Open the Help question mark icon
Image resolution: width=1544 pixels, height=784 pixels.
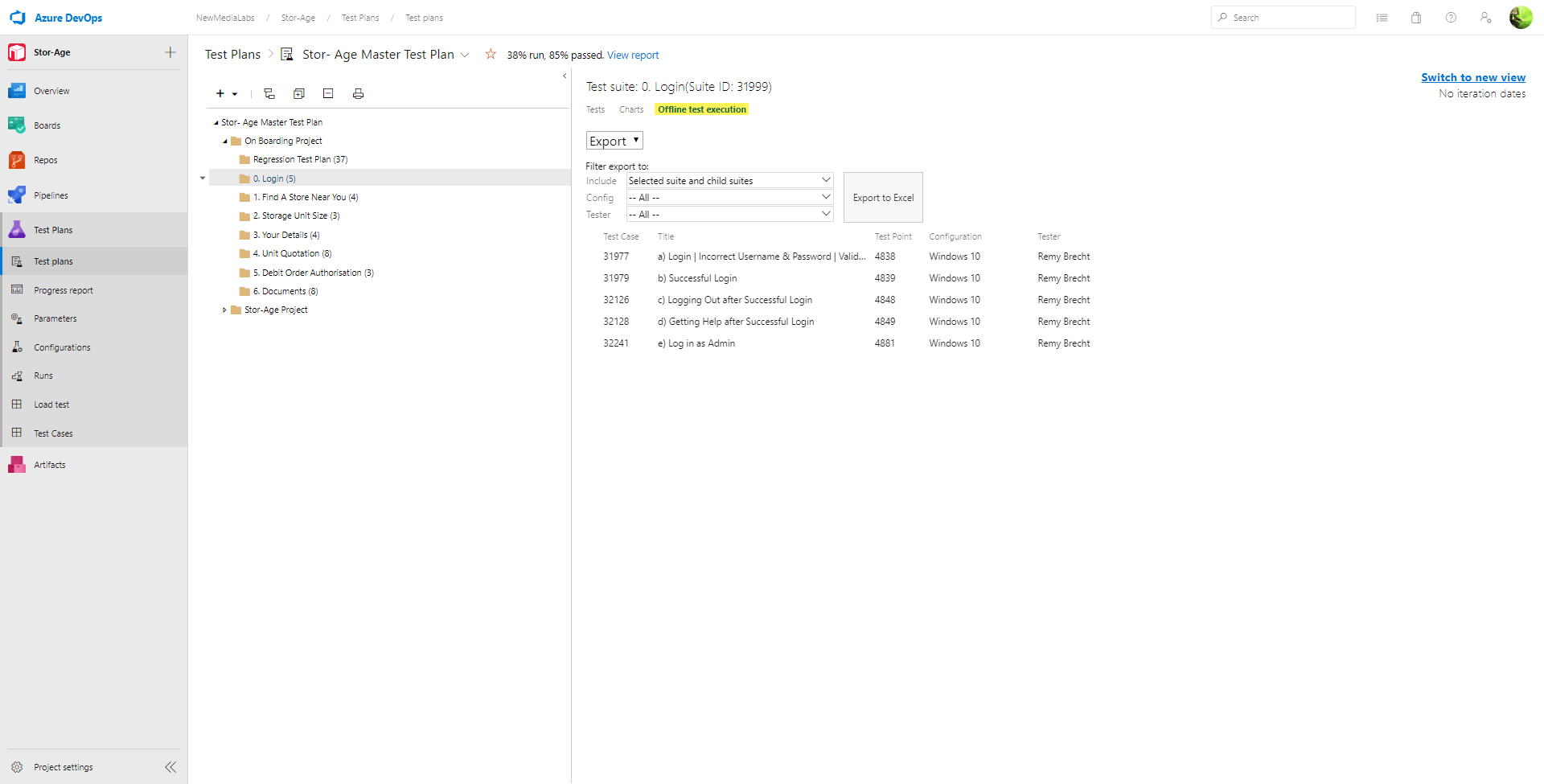1451,18
